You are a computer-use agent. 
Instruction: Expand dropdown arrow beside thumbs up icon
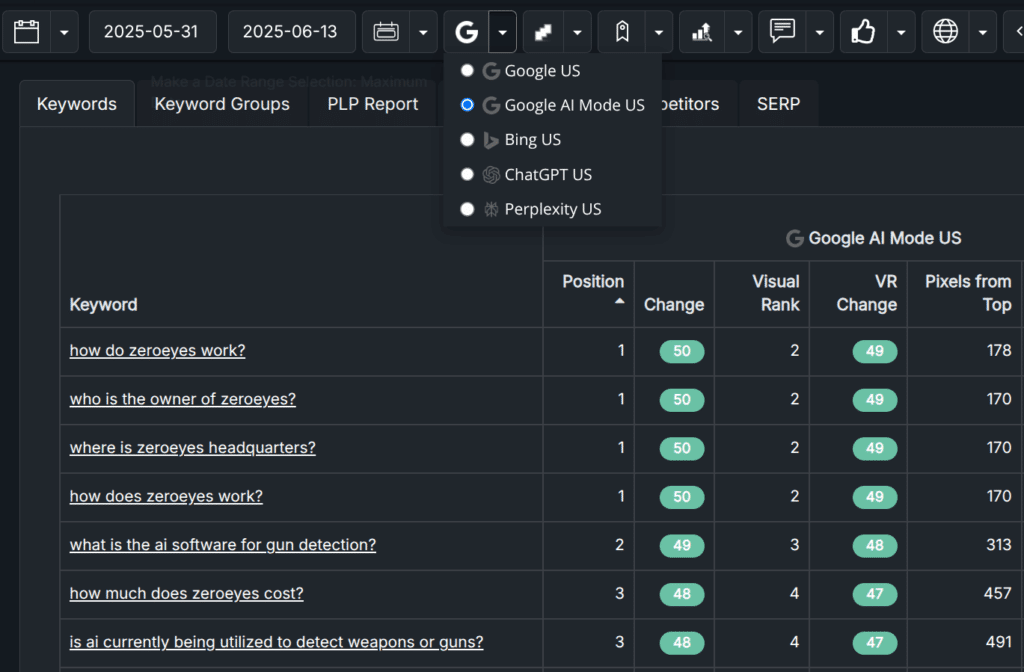[901, 32]
